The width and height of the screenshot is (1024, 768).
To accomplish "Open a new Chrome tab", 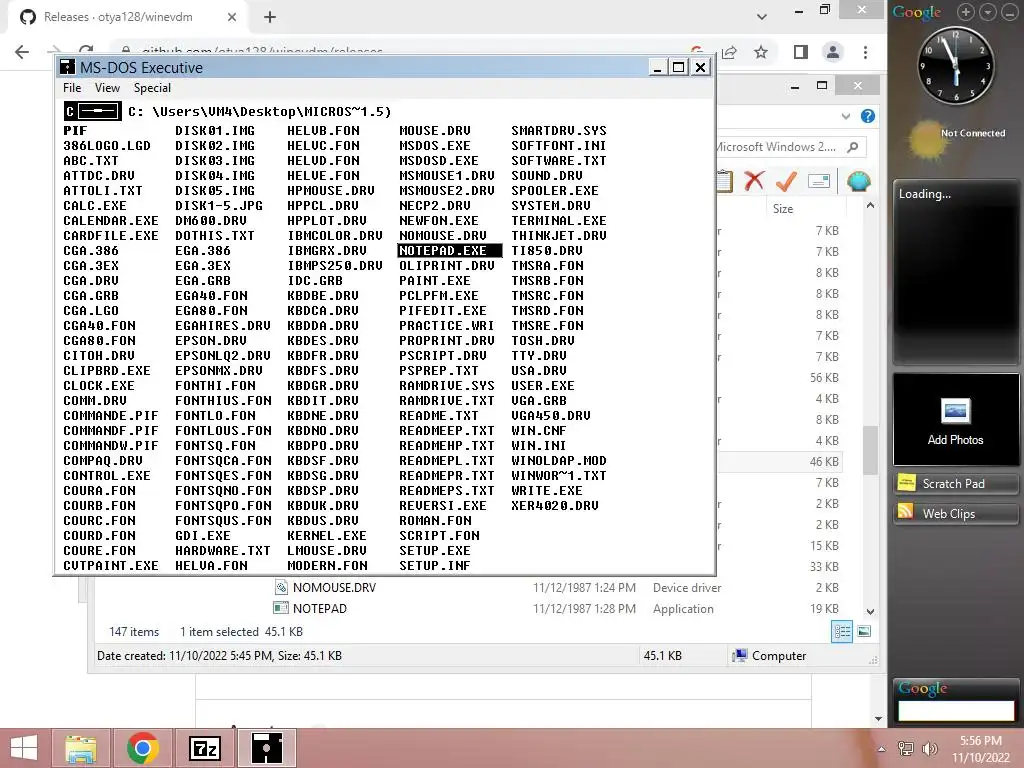I will 270,17.
